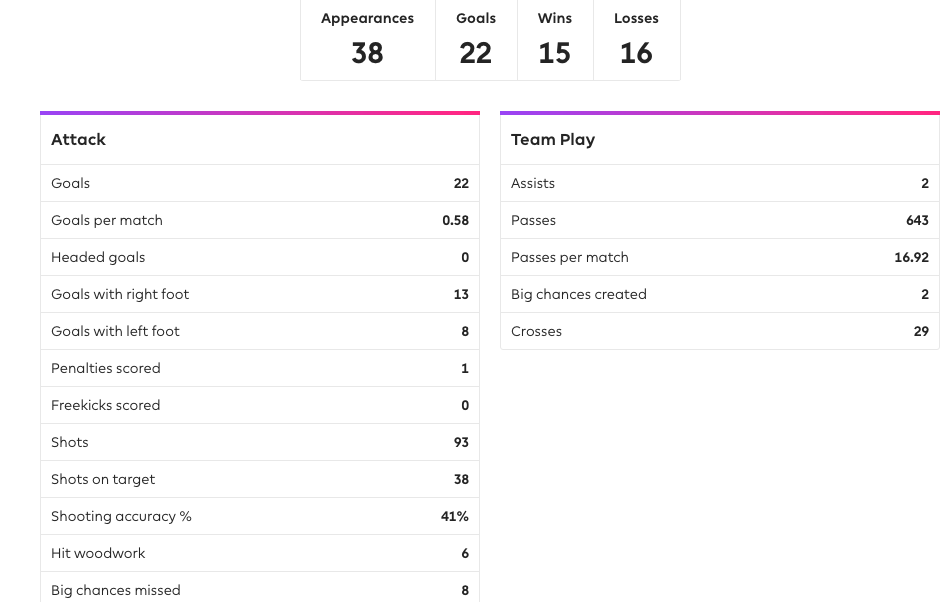Screen dimensions: 941x602
Task: Select the Shooting accuracy % row
Action: pos(259,516)
